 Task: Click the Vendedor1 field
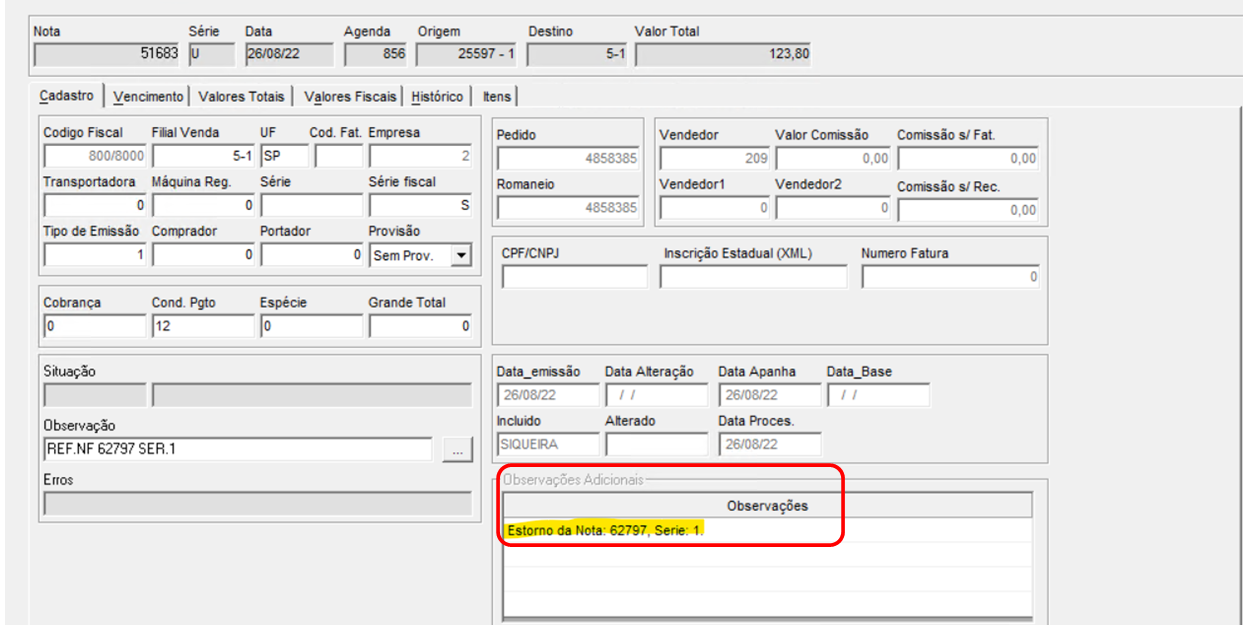[x=715, y=208]
